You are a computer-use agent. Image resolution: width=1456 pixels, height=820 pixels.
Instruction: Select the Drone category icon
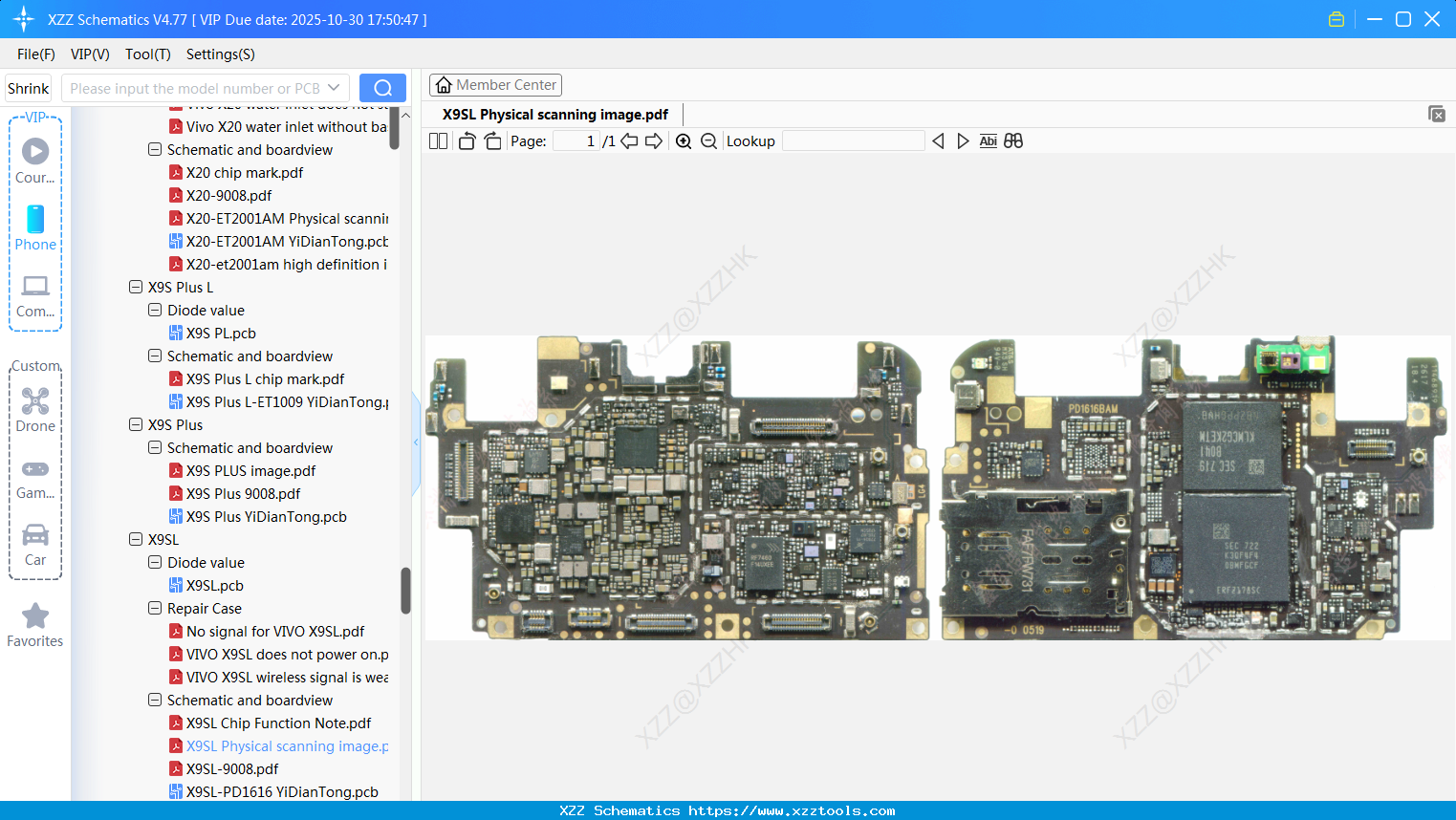tap(34, 402)
